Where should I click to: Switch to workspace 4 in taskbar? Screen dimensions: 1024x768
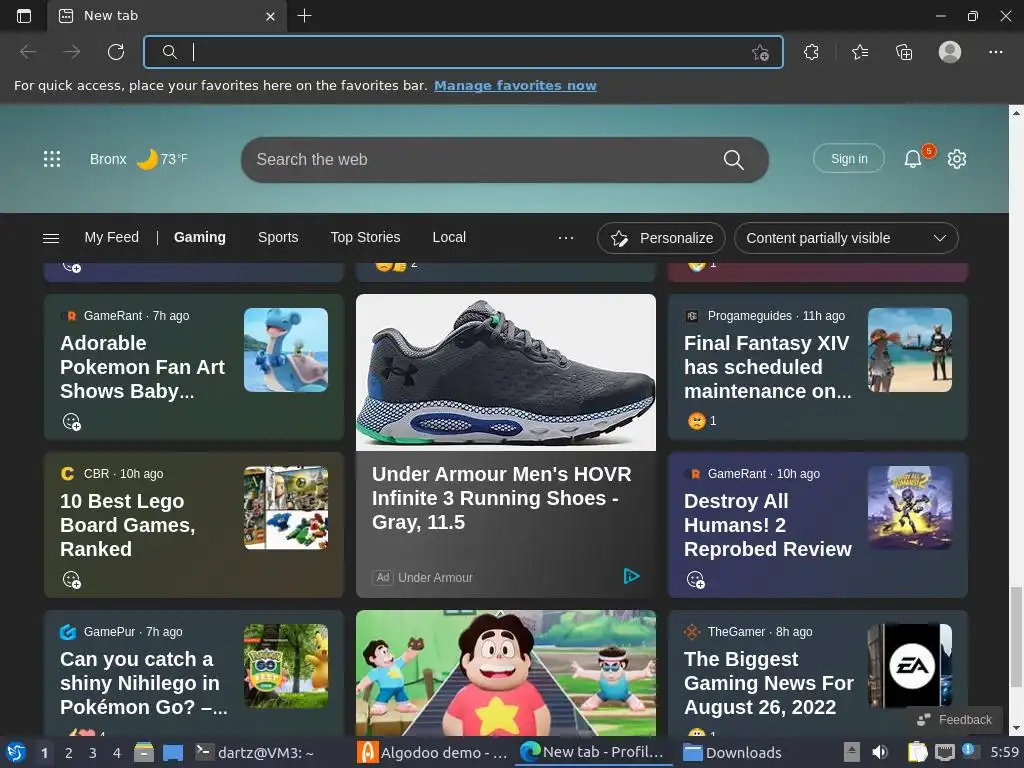pyautogui.click(x=116, y=753)
